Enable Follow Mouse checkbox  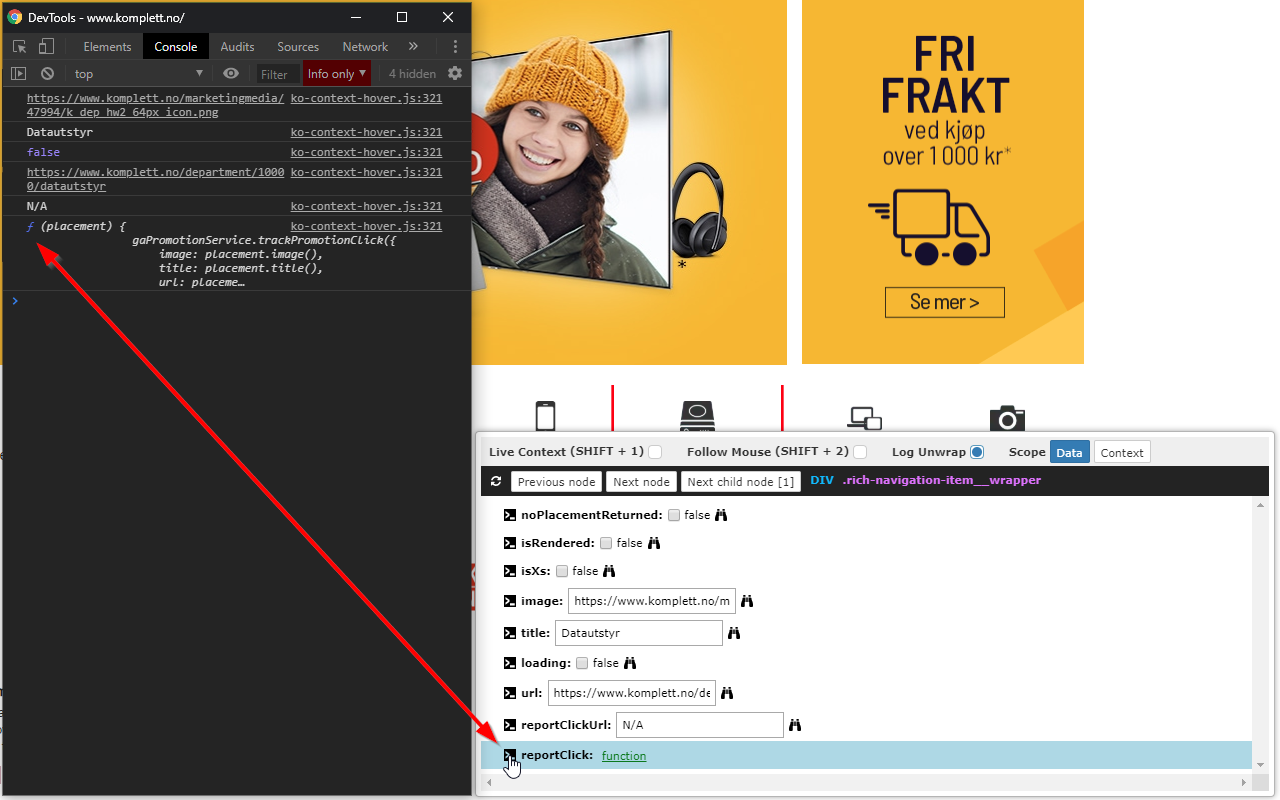click(x=860, y=452)
